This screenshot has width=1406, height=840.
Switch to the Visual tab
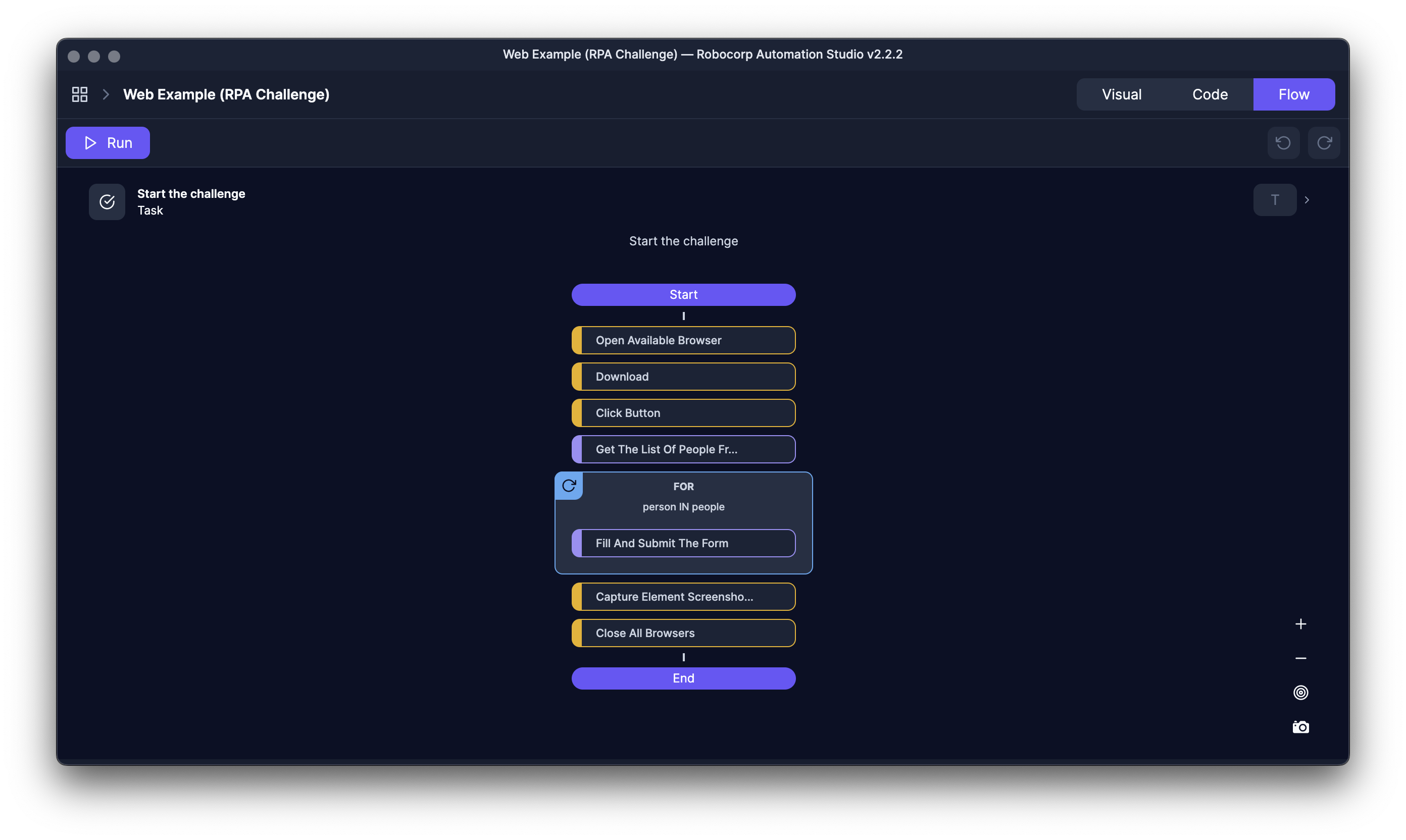(x=1121, y=94)
